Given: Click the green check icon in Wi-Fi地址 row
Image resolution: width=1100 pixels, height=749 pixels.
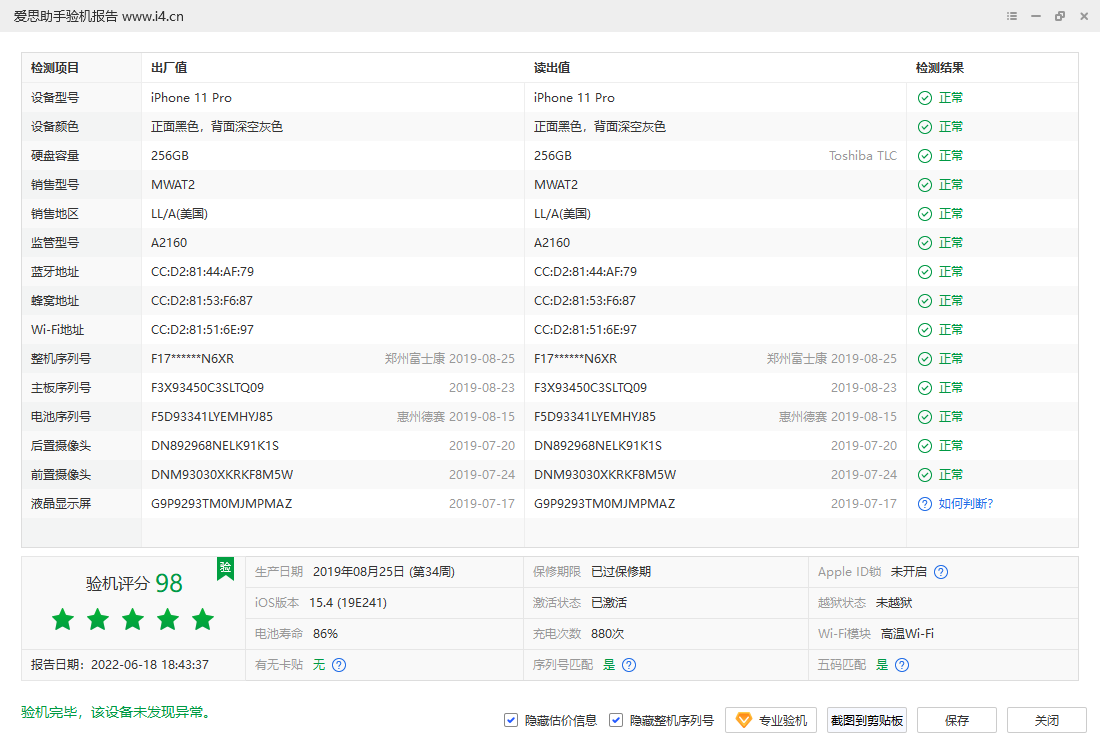Looking at the screenshot, I should 925,330.
